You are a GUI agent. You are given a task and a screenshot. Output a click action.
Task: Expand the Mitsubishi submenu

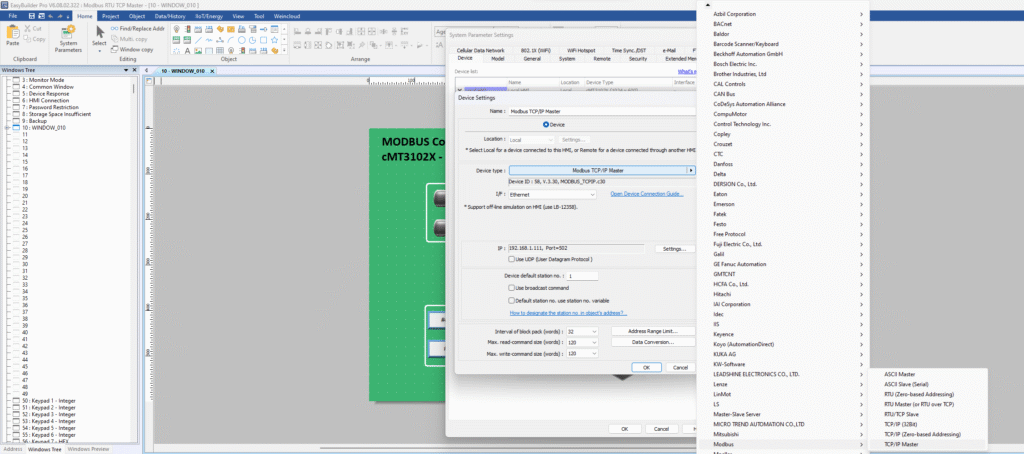(x=784, y=434)
